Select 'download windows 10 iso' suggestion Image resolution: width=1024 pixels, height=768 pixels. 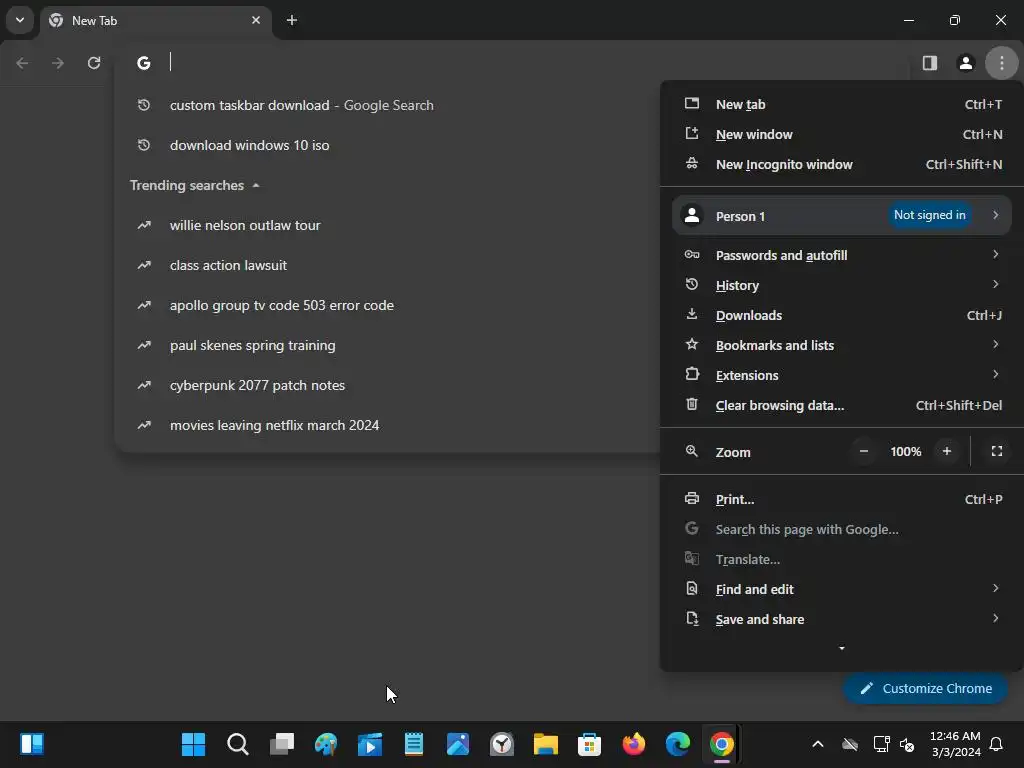tap(387, 145)
